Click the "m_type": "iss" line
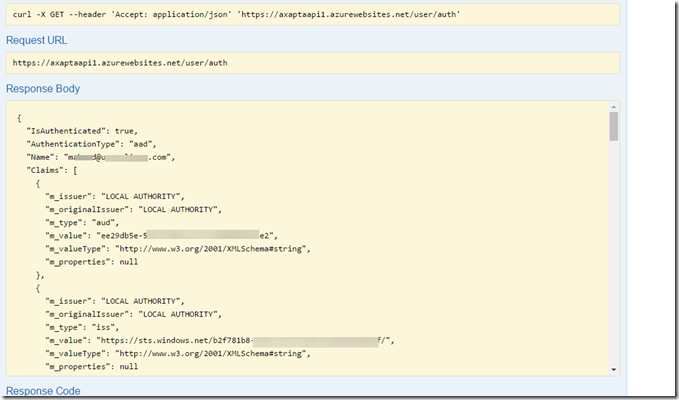The width and height of the screenshot is (679, 400). point(82,327)
